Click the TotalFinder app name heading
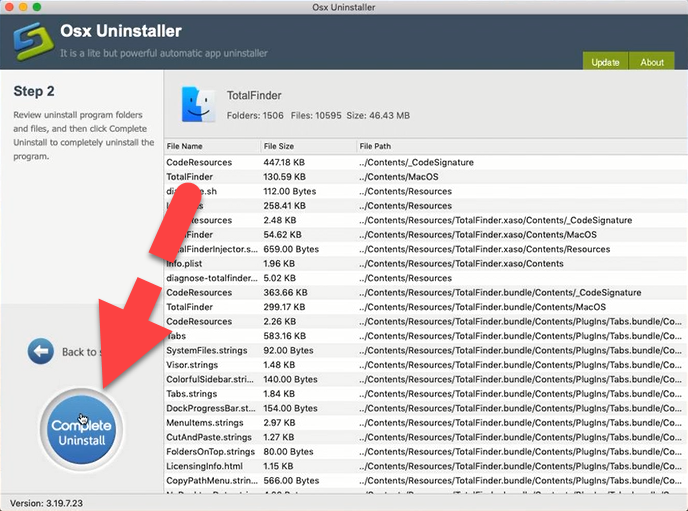Image resolution: width=688 pixels, height=511 pixels. pyautogui.click(x=254, y=96)
